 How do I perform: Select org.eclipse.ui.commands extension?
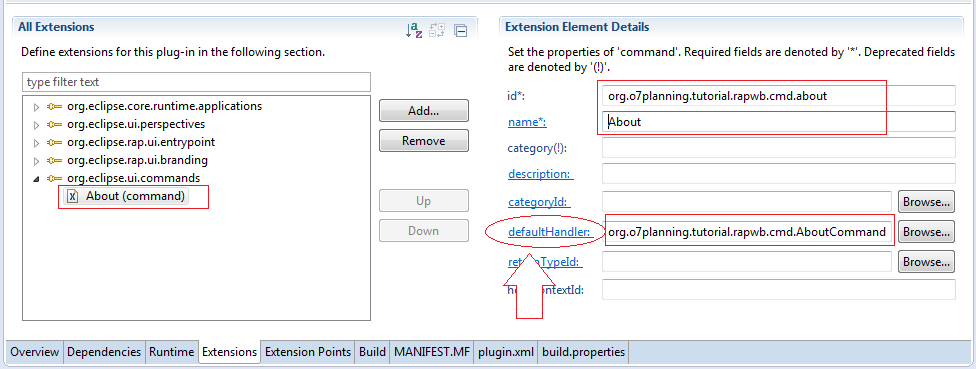coord(133,178)
